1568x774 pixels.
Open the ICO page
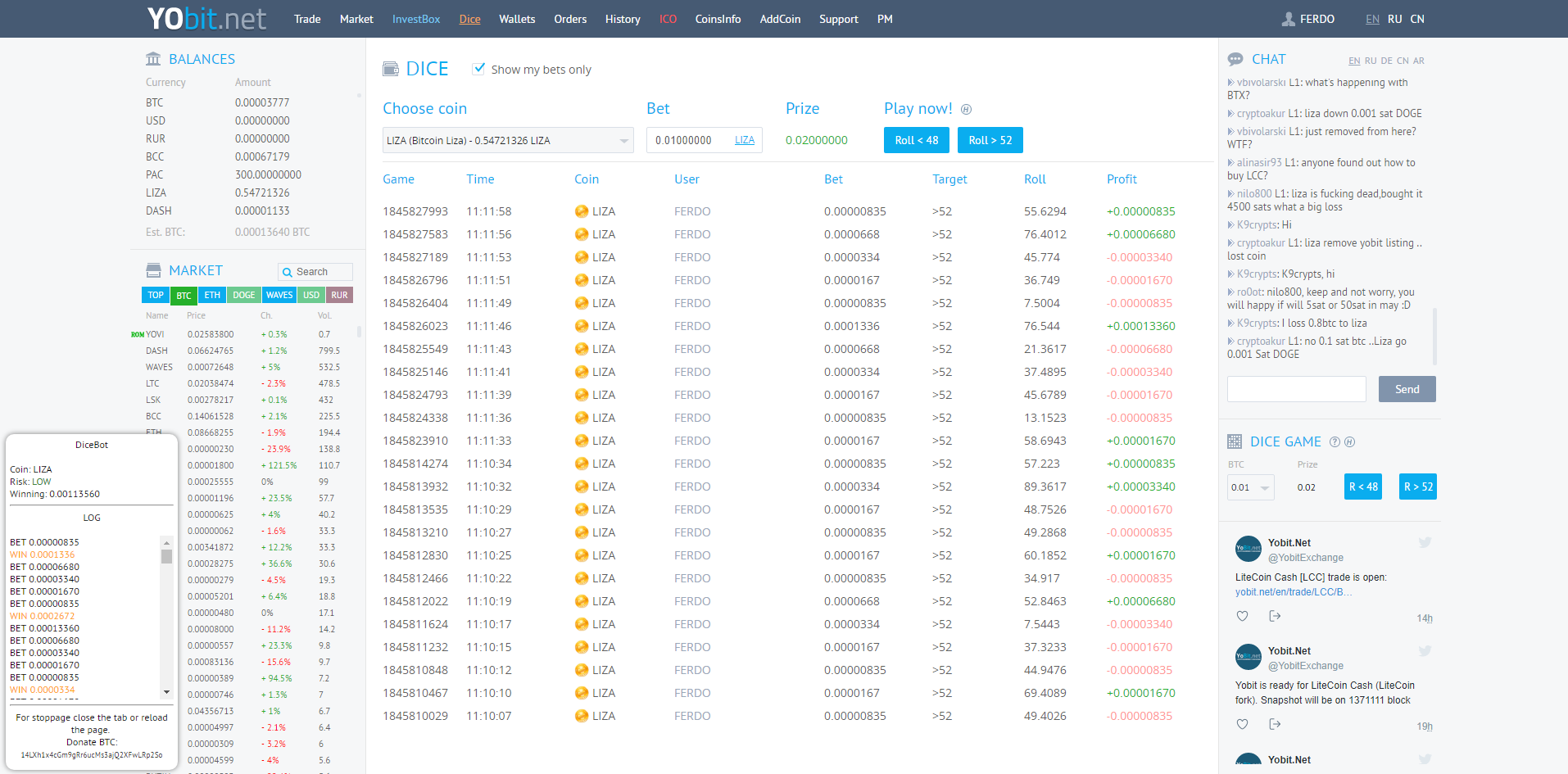click(x=668, y=19)
